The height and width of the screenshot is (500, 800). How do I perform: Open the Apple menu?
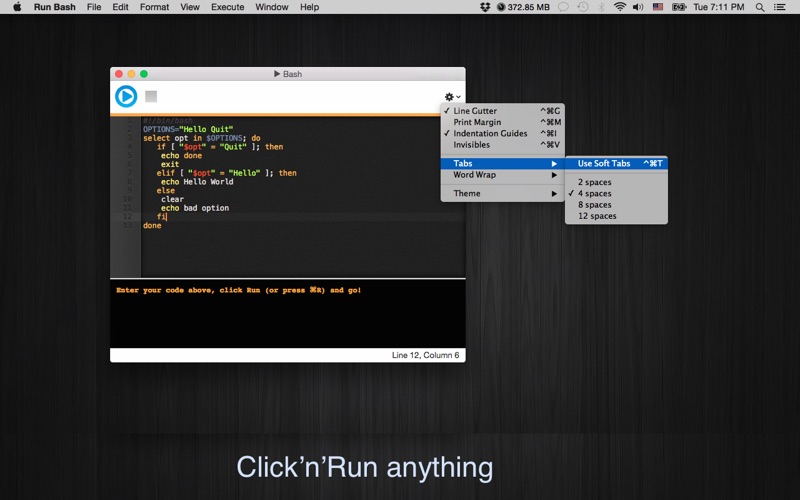pos(17,7)
